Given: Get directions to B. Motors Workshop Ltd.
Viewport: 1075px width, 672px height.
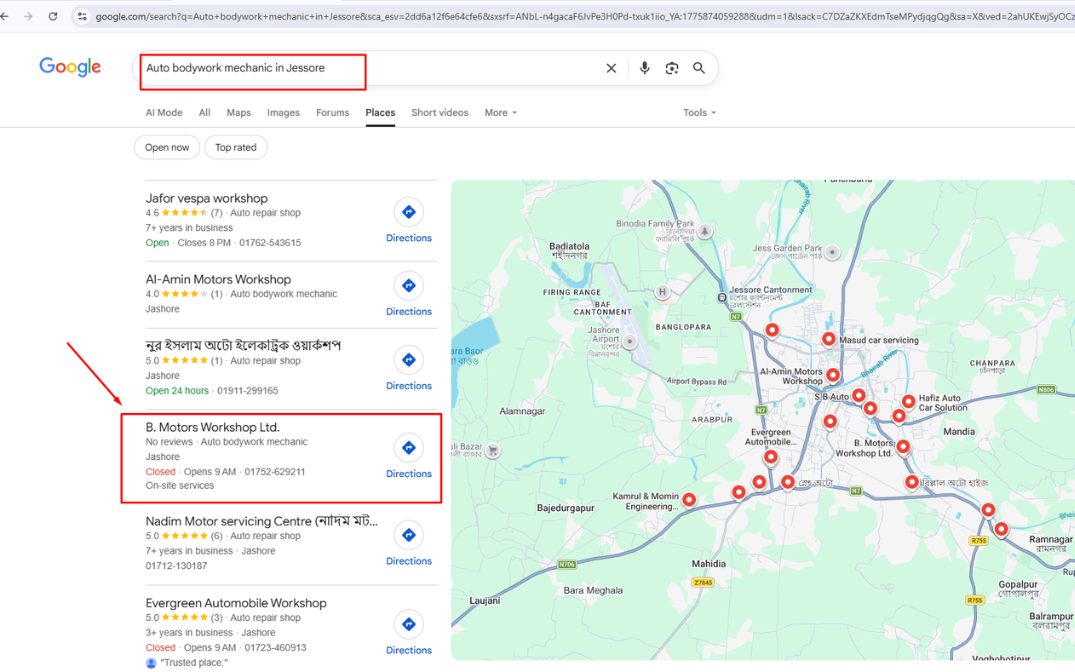Looking at the screenshot, I should coord(408,448).
